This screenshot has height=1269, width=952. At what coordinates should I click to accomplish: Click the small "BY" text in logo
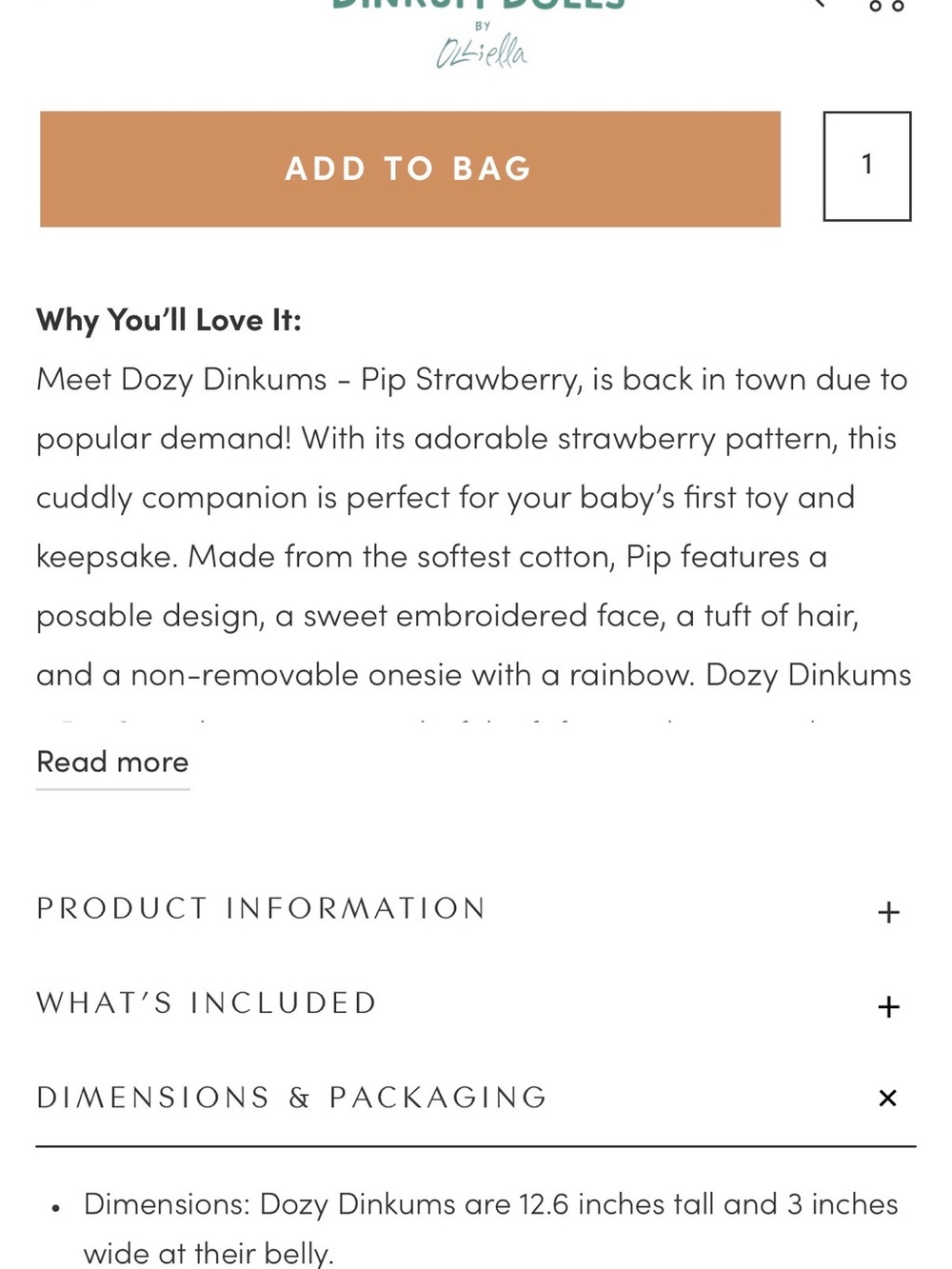click(483, 26)
